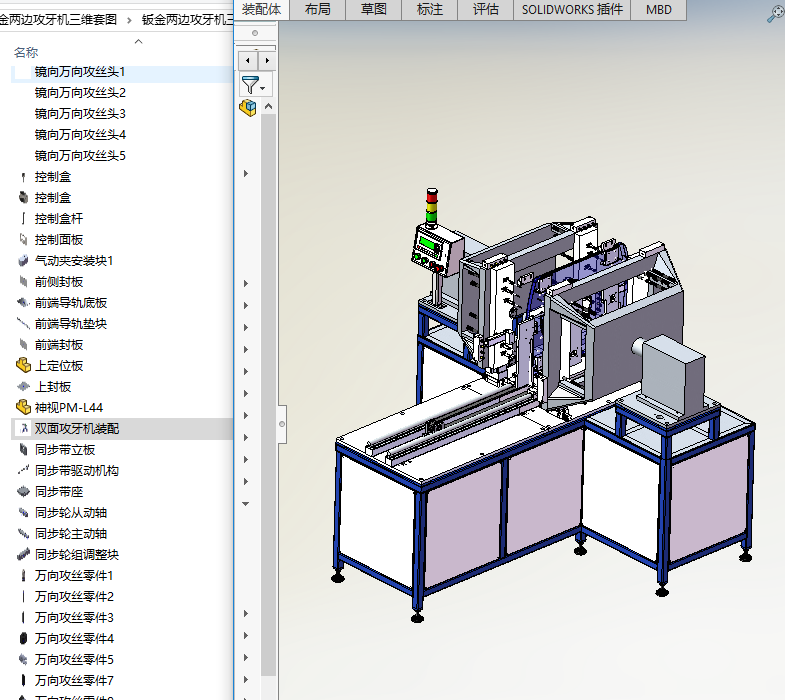This screenshot has width=785, height=700.
Task: Switch to the 布局 tab
Action: [x=318, y=10]
